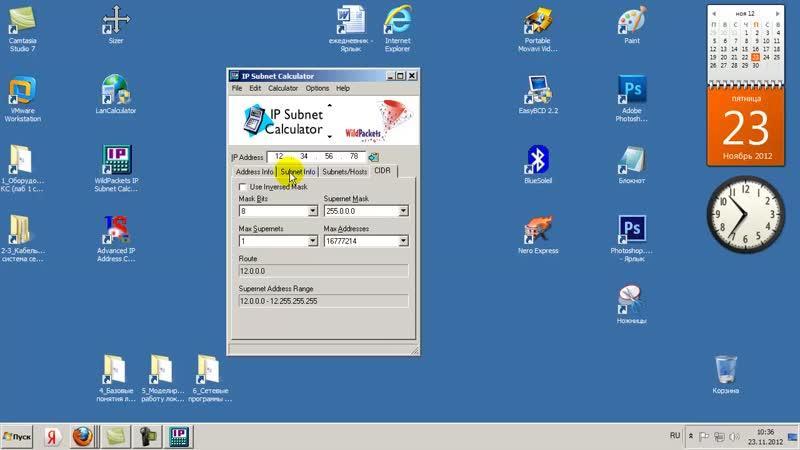800x450 pixels.
Task: Open the Max Supernets dropdown
Action: [313, 242]
